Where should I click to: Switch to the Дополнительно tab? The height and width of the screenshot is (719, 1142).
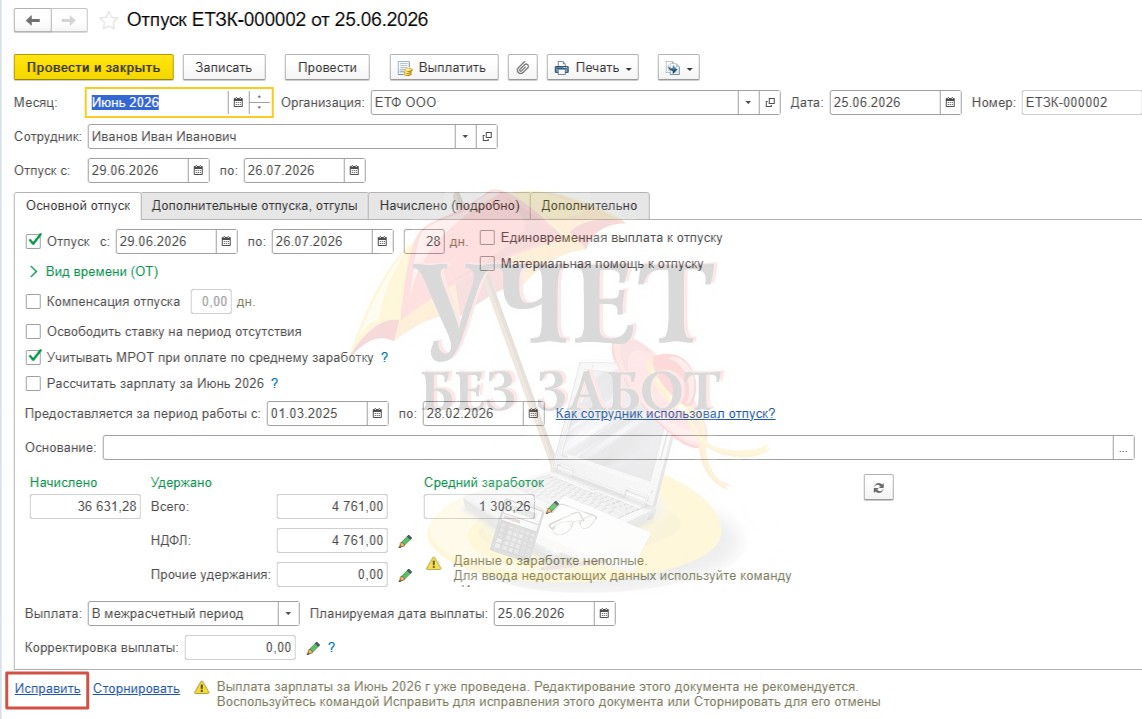coord(589,206)
